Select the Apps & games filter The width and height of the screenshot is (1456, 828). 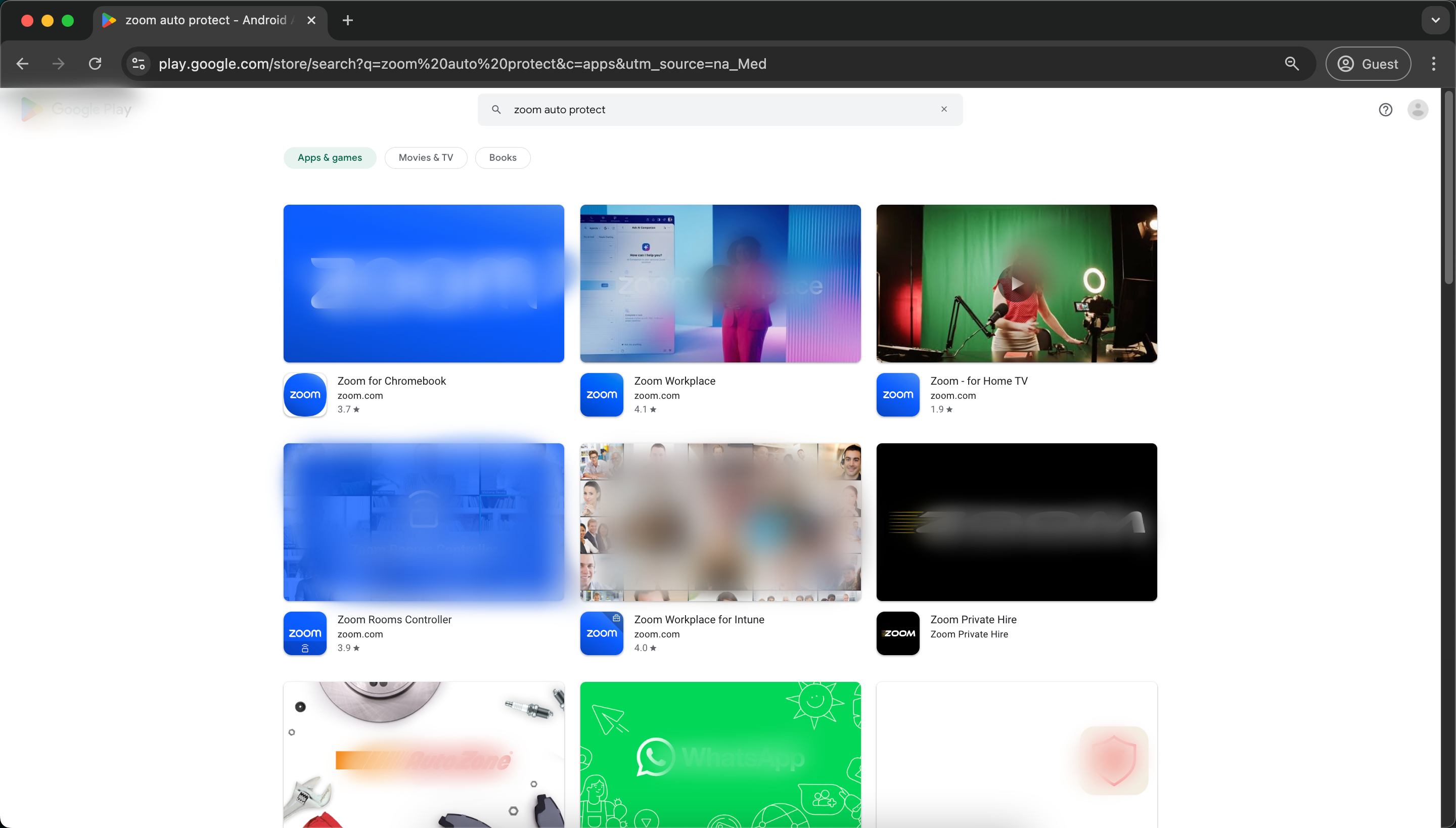click(x=330, y=158)
